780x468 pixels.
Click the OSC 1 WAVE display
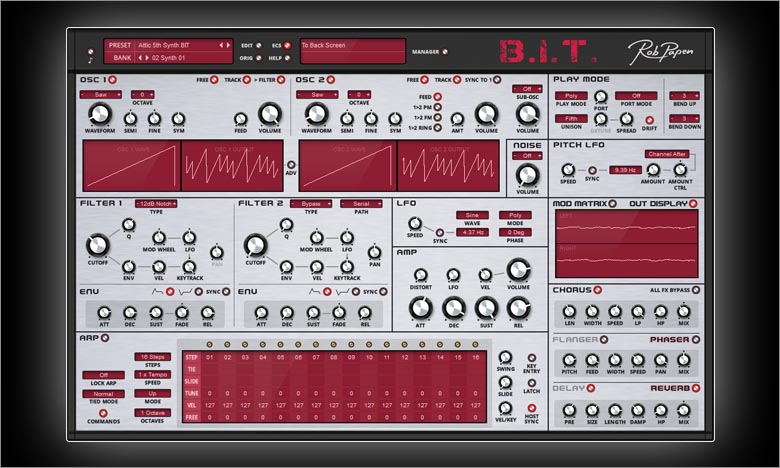coord(131,166)
